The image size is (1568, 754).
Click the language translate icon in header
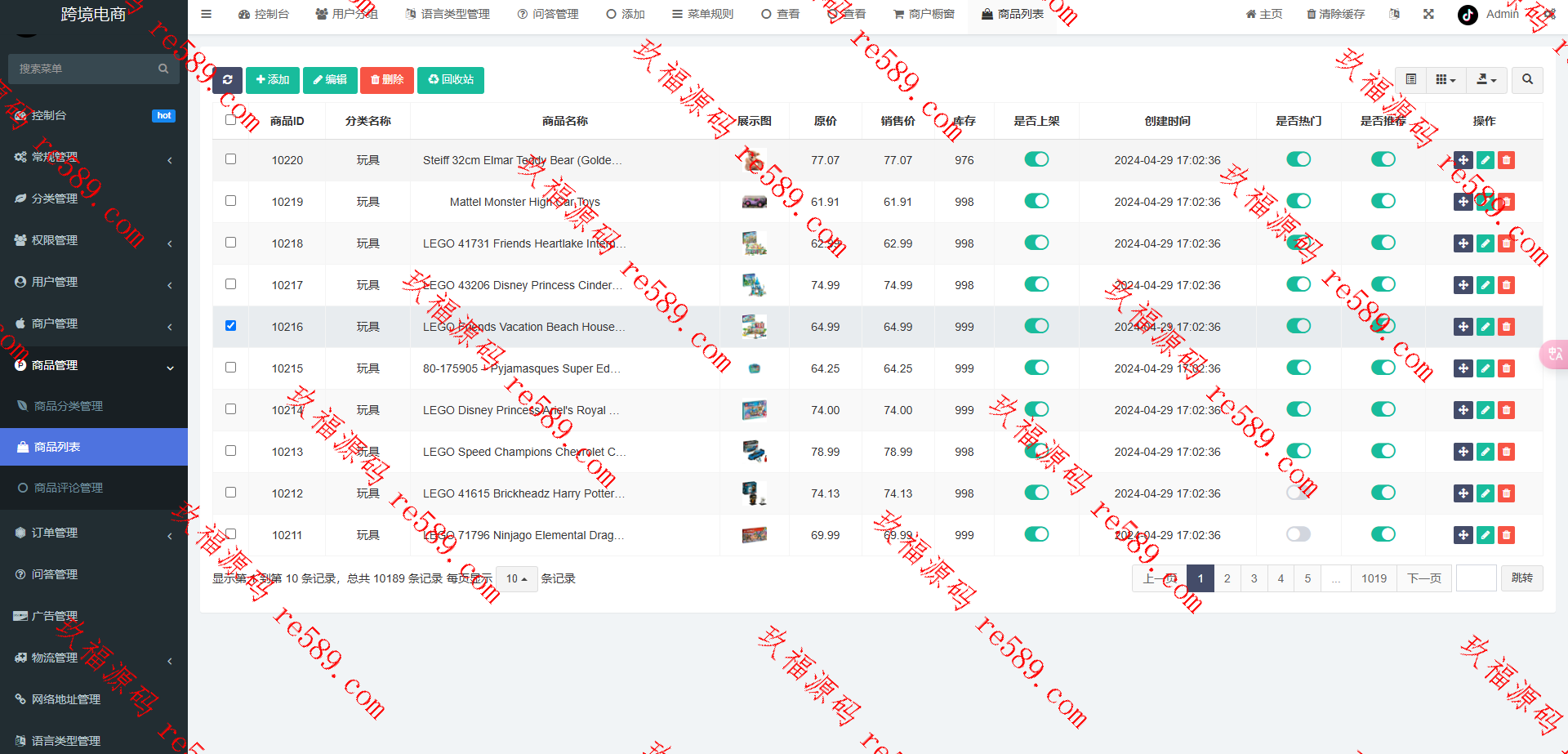tap(1394, 14)
